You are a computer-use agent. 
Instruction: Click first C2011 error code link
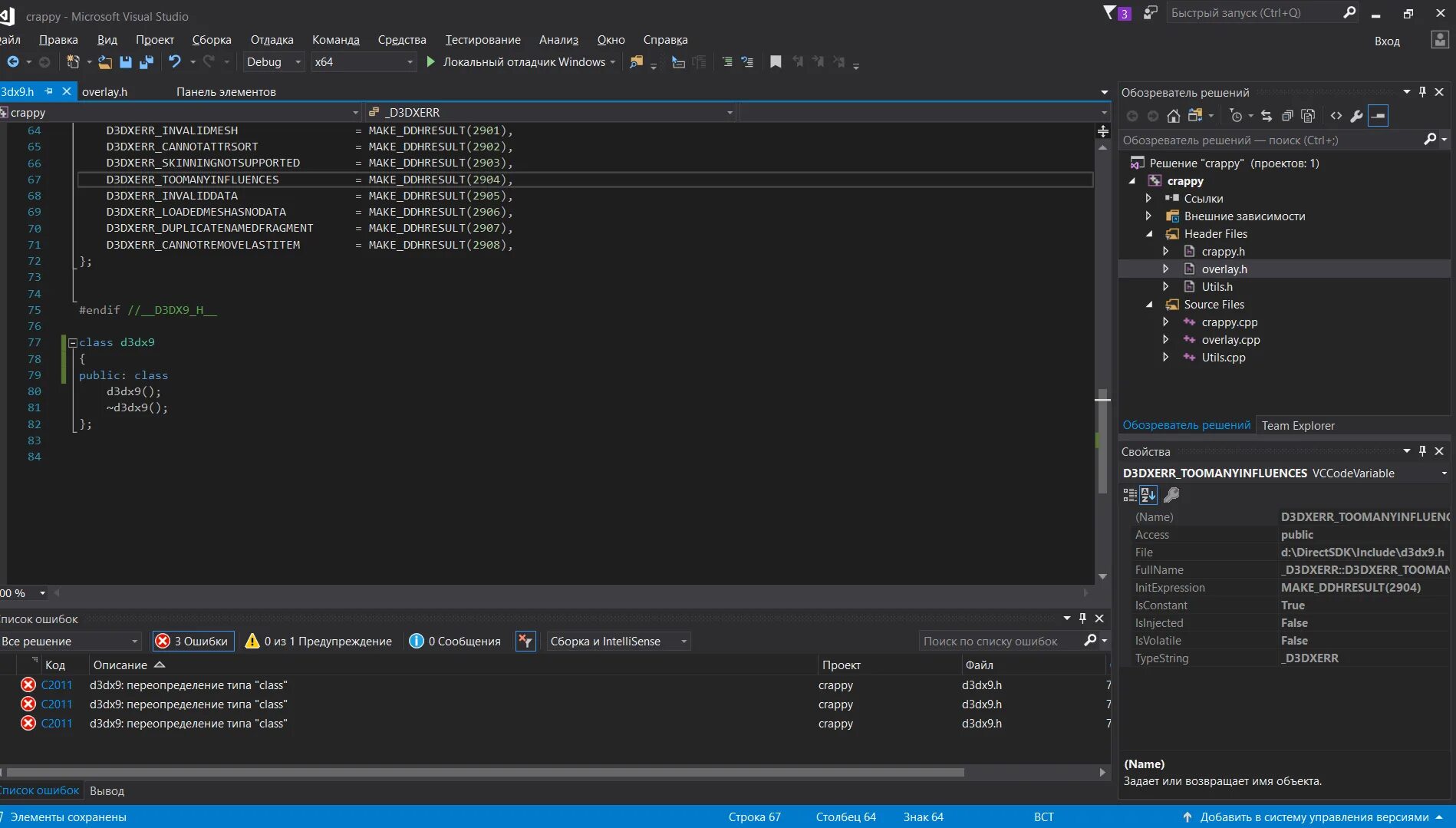click(x=57, y=685)
